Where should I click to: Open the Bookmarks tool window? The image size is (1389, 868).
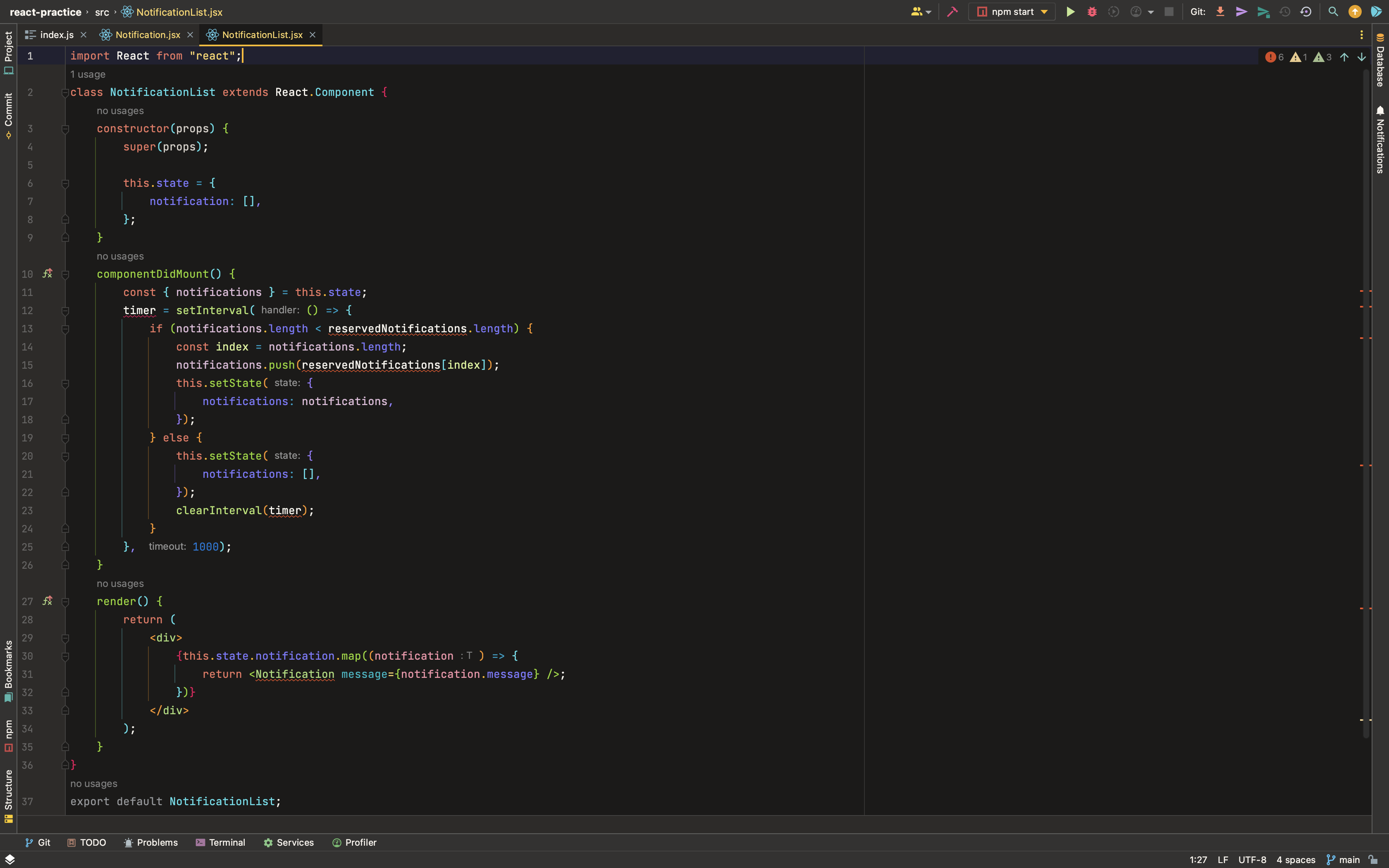click(9, 671)
